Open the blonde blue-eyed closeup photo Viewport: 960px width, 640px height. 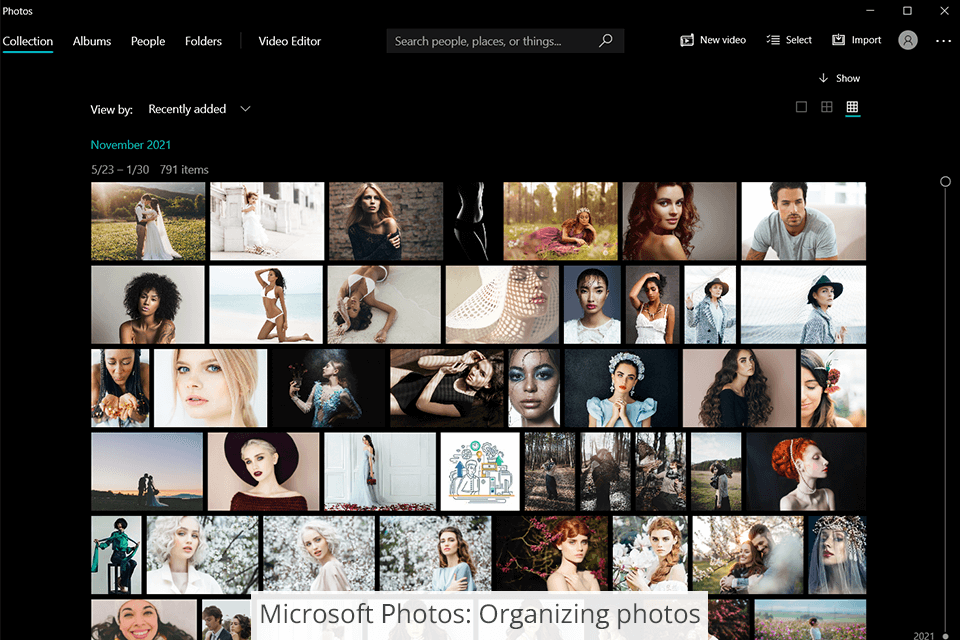tap(210, 388)
